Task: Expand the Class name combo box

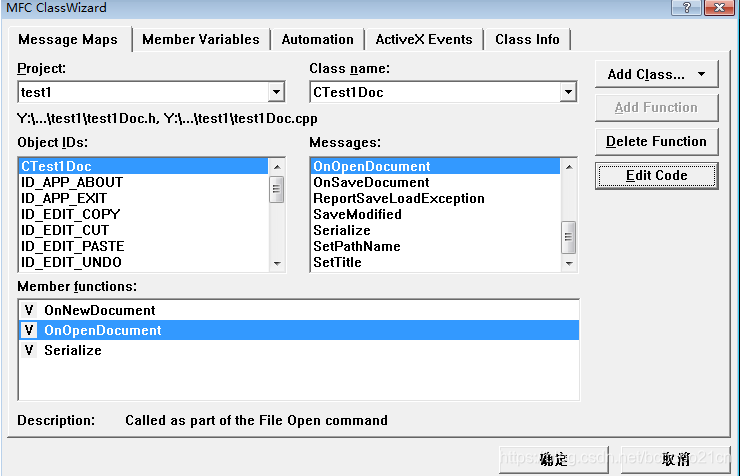Action: pyautogui.click(x=568, y=92)
